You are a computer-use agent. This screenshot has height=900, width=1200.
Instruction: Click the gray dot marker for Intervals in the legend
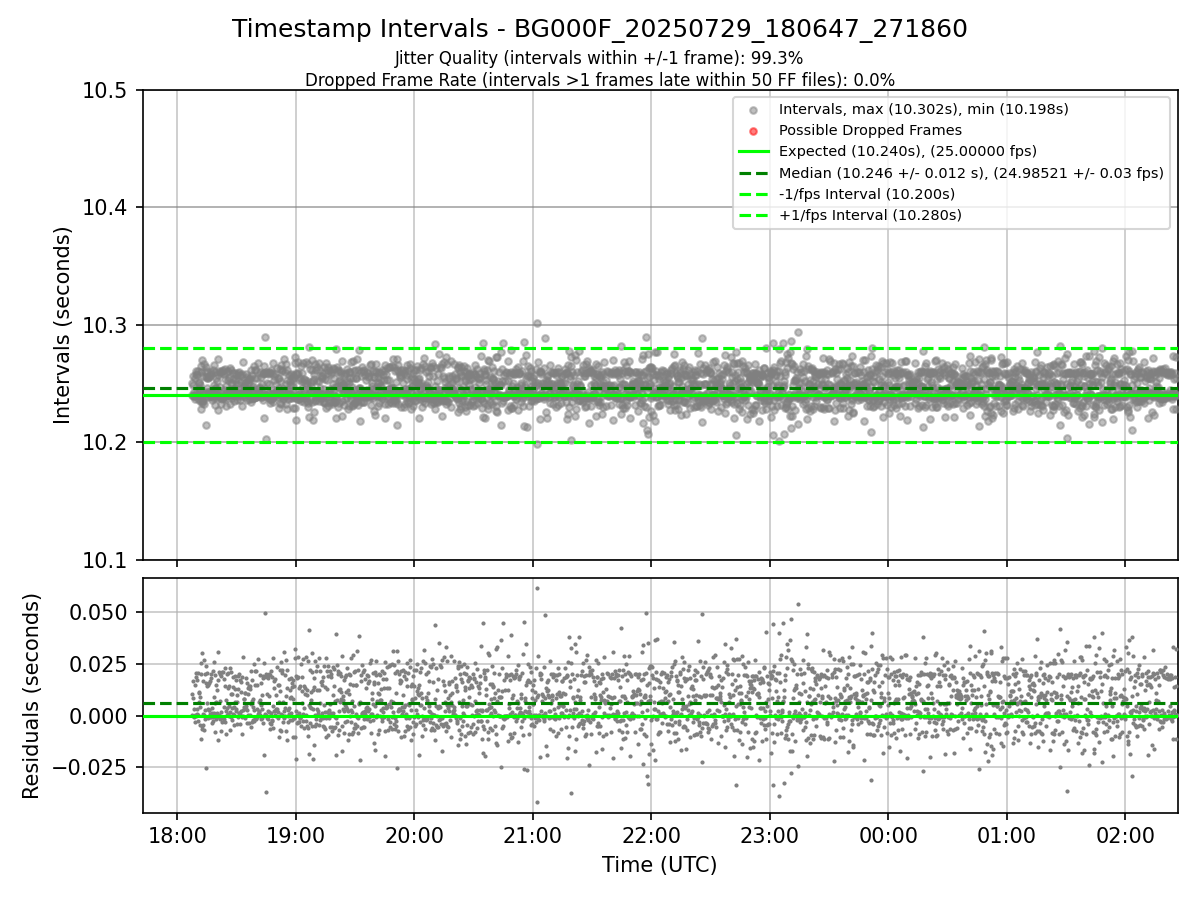754,110
